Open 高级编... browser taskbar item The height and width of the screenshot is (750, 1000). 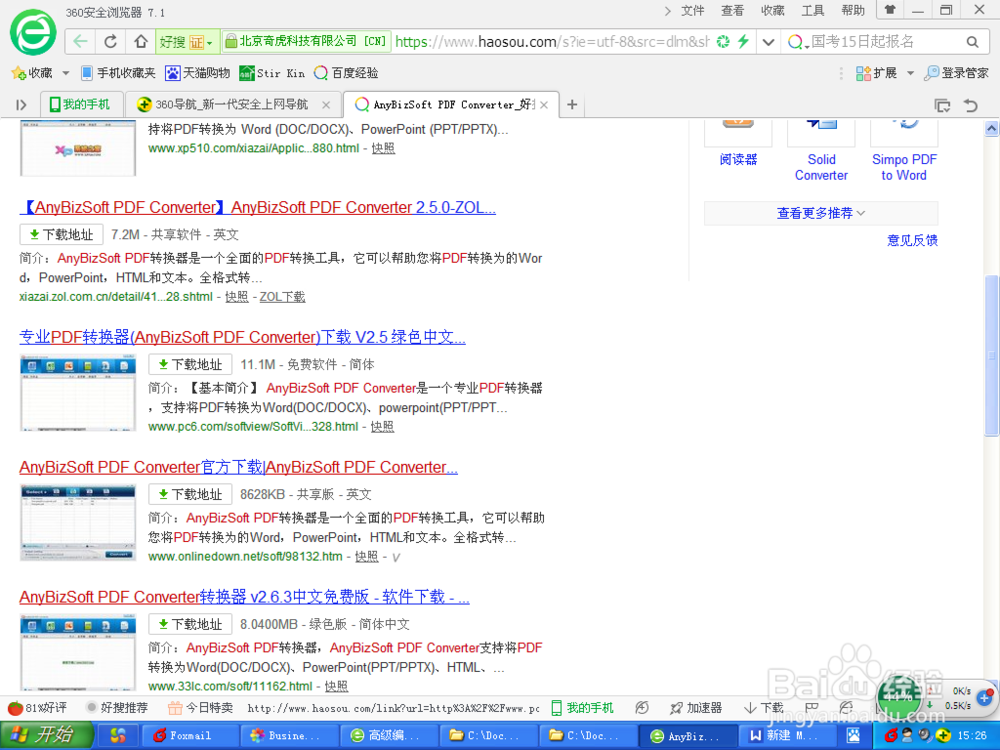388,735
